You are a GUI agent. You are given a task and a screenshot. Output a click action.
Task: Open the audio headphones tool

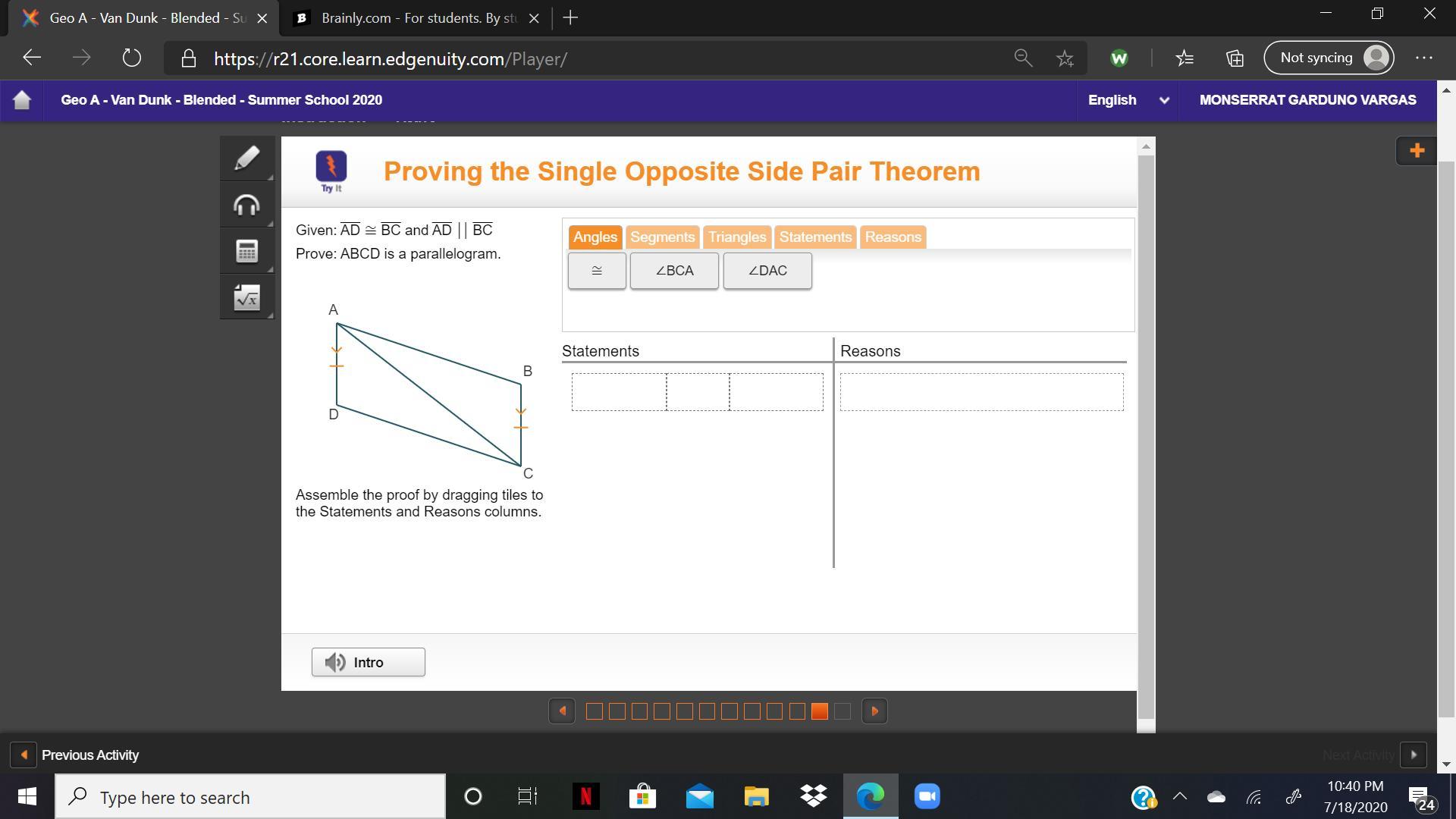[246, 205]
